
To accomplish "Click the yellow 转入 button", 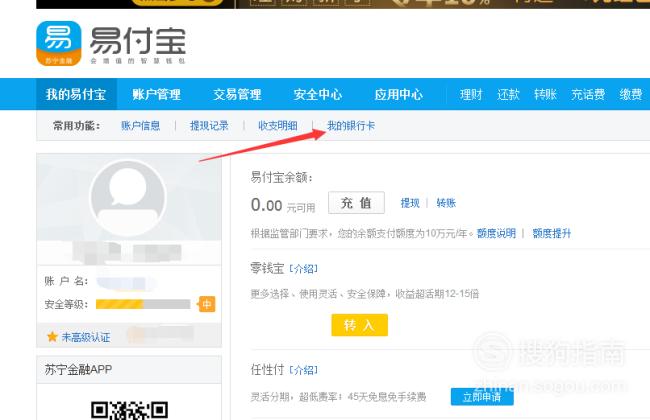I will click(x=359, y=325).
